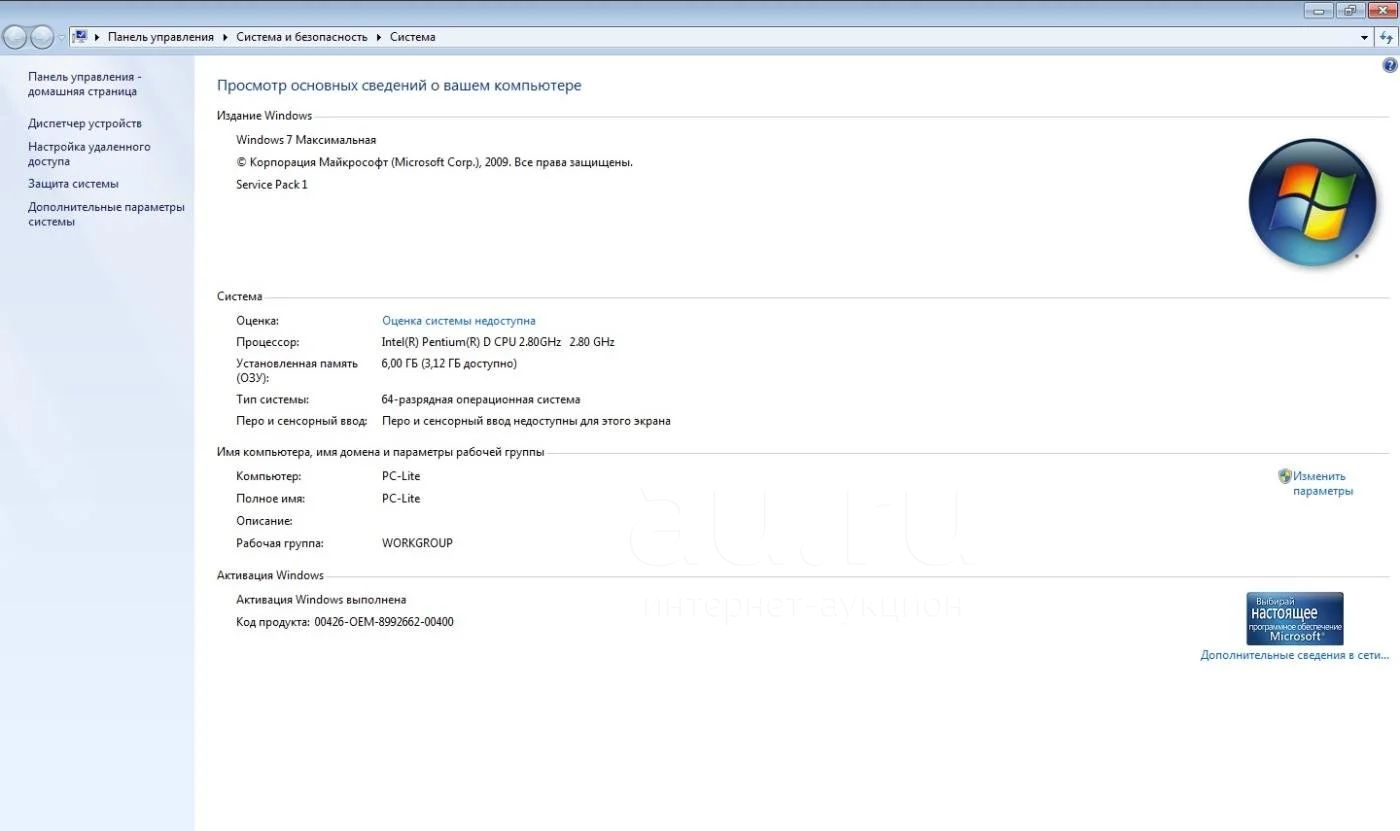Click the heading 'Просмотр основных сведений о вашем компьютере'
Screen dimensions: 1400x831
click(x=399, y=86)
